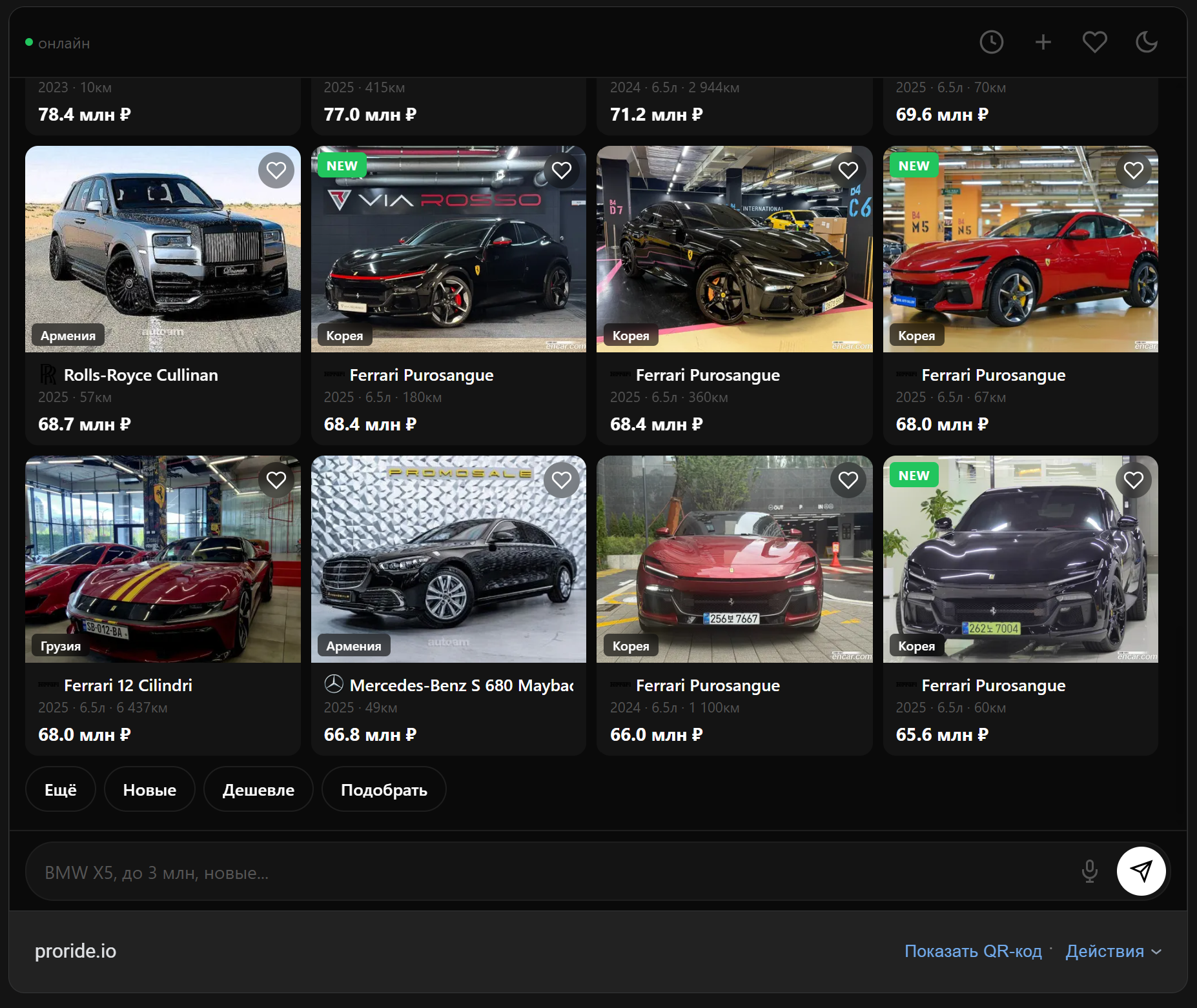Open the Ferrari 12 Cilindri photo
The height and width of the screenshot is (1008, 1197).
click(163, 559)
